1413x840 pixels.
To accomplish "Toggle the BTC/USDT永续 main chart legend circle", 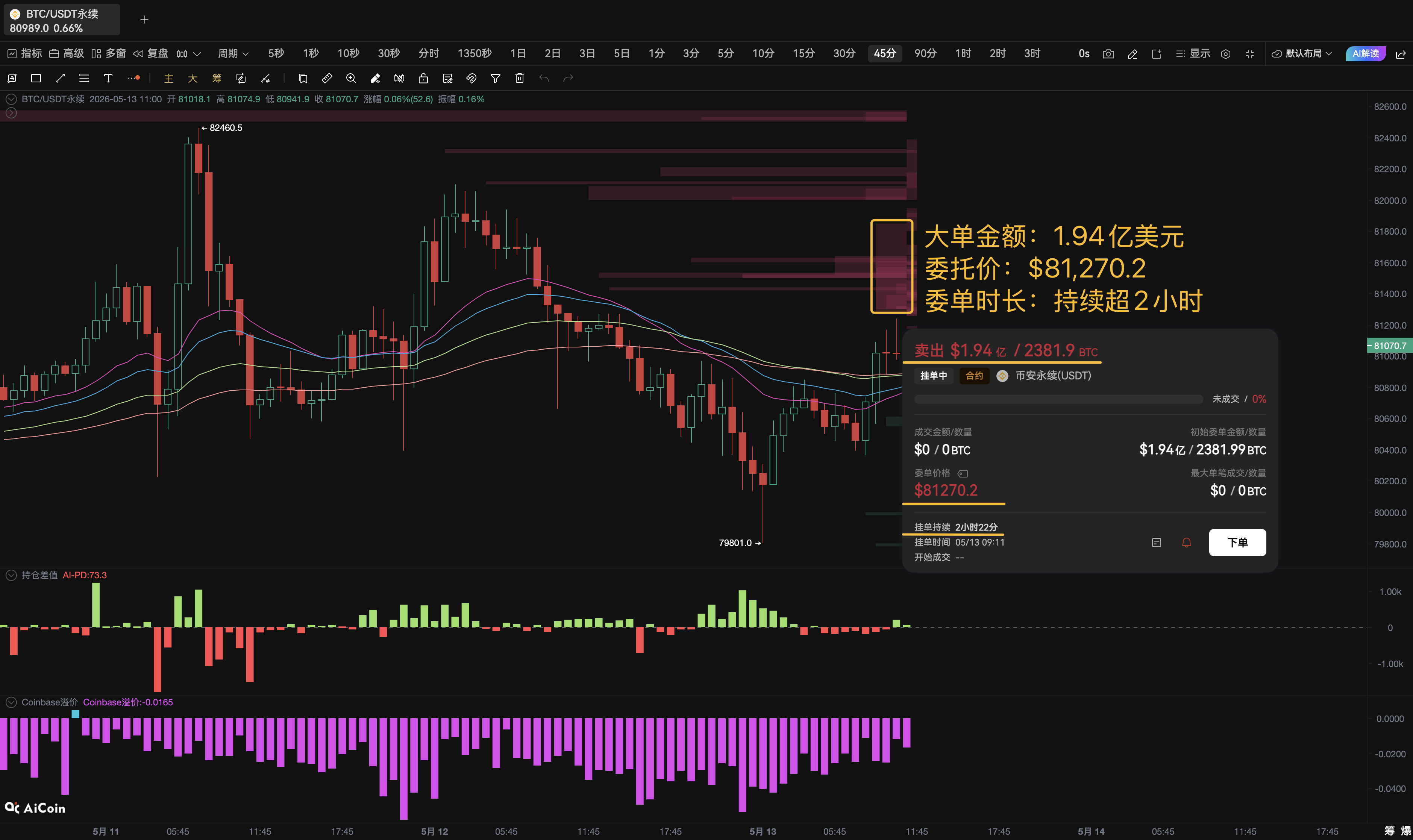I will tap(11, 99).
